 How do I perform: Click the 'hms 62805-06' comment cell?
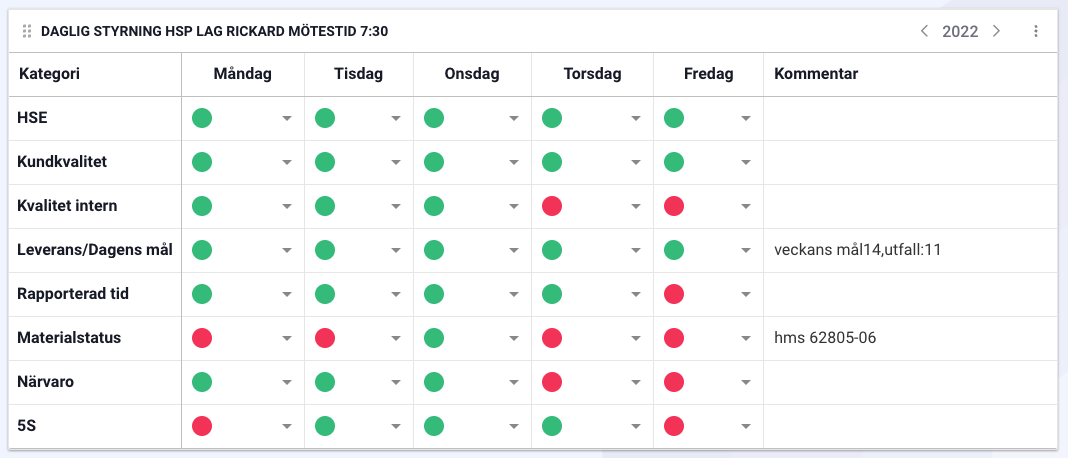click(825, 338)
